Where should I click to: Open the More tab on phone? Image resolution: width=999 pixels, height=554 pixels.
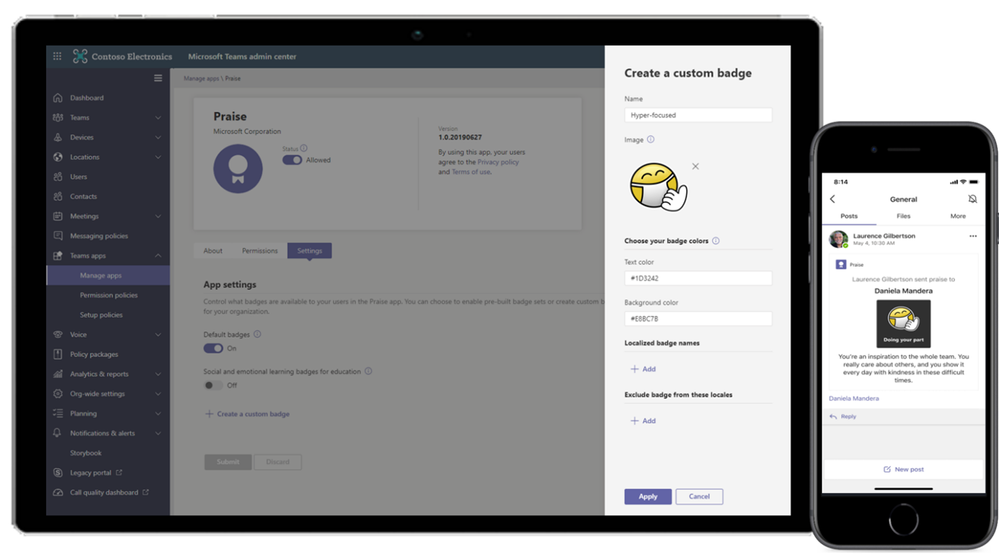click(x=958, y=216)
